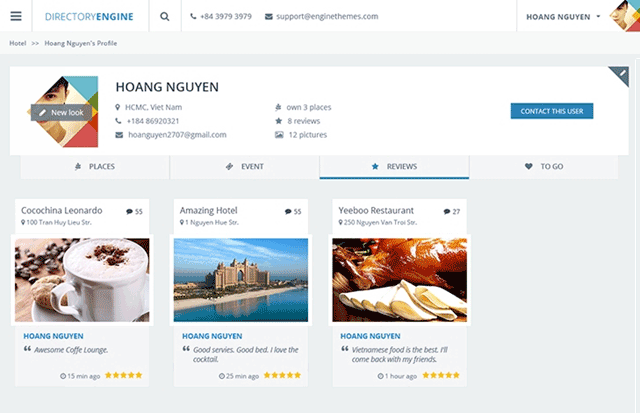Open the hotel beach photo thumbnail
Image resolution: width=640 pixels, height=413 pixels.
point(241,280)
